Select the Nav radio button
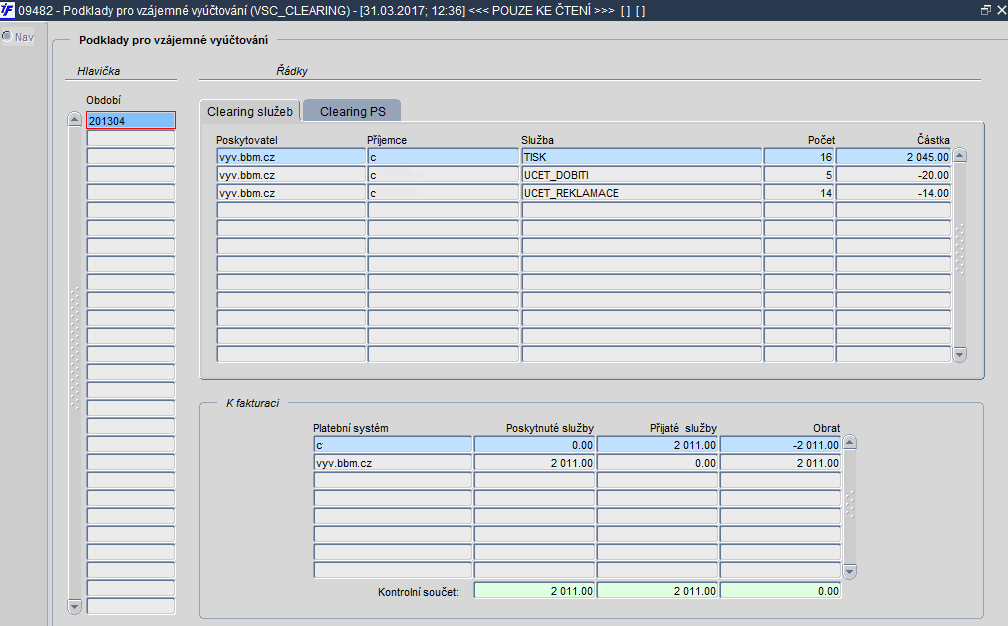Viewport: 1008px width, 626px height. (7, 37)
